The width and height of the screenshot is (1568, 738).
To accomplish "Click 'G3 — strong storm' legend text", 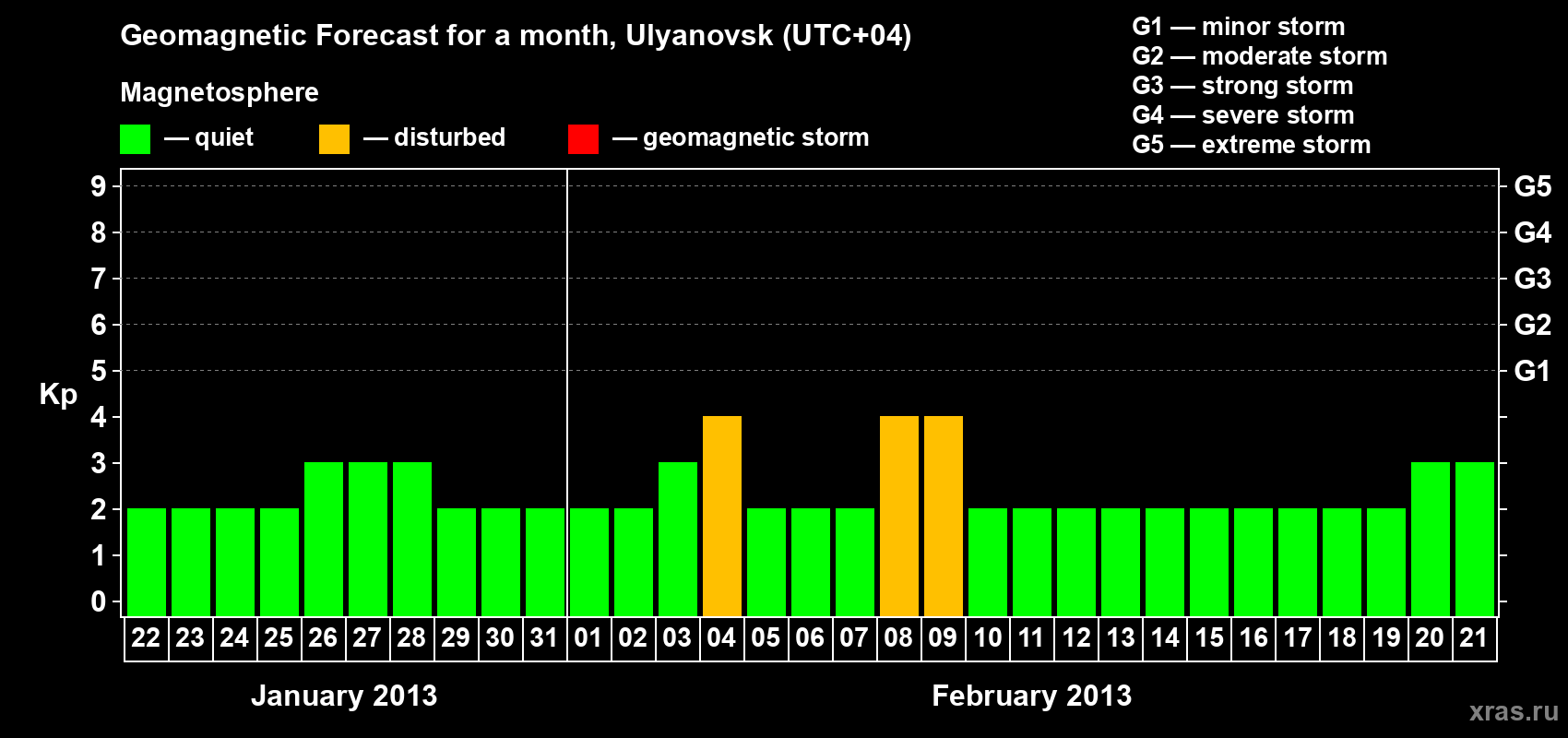I will [x=1242, y=86].
